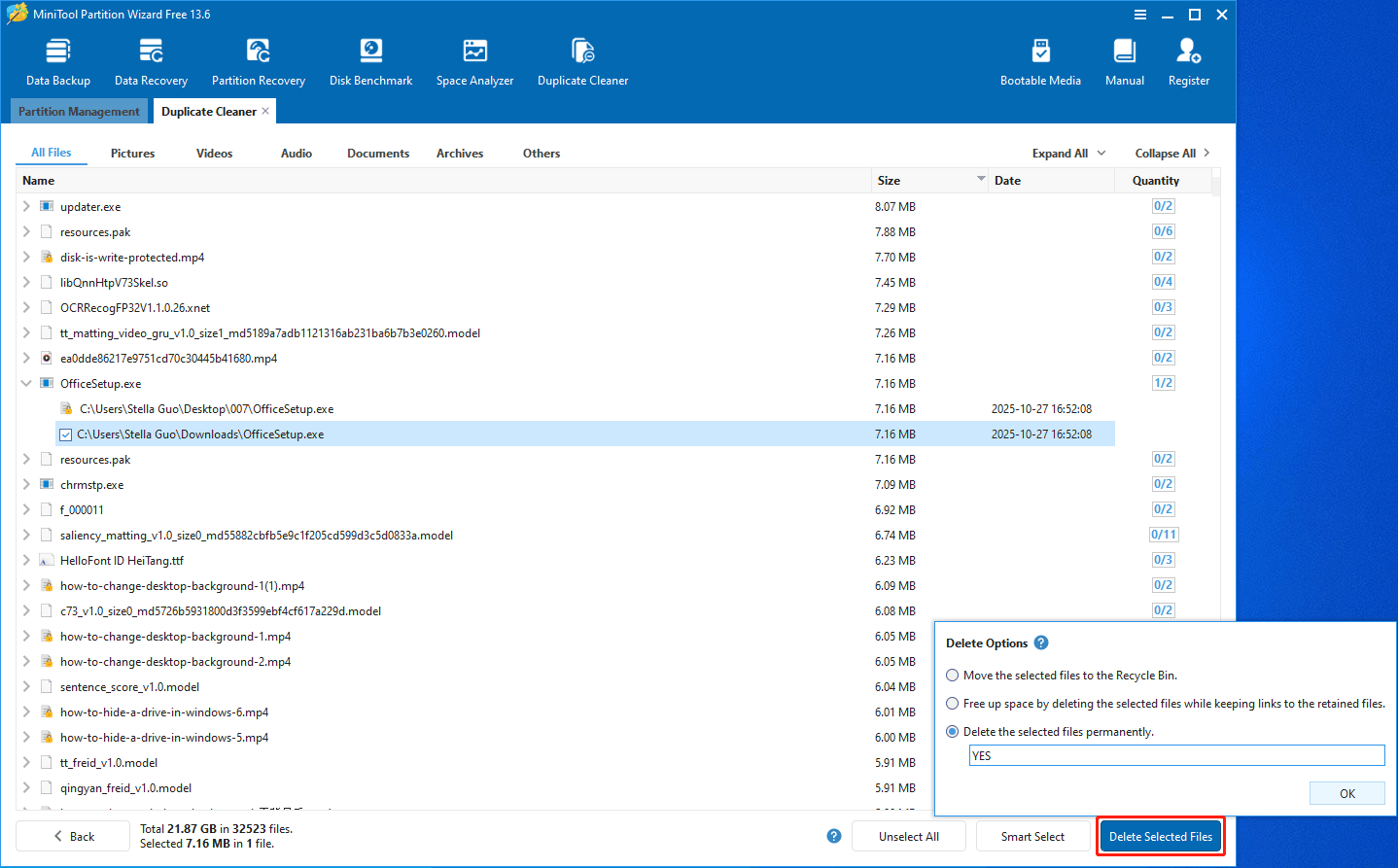This screenshot has width=1398, height=868.
Task: Open the Data Backup tool
Action: [x=58, y=62]
